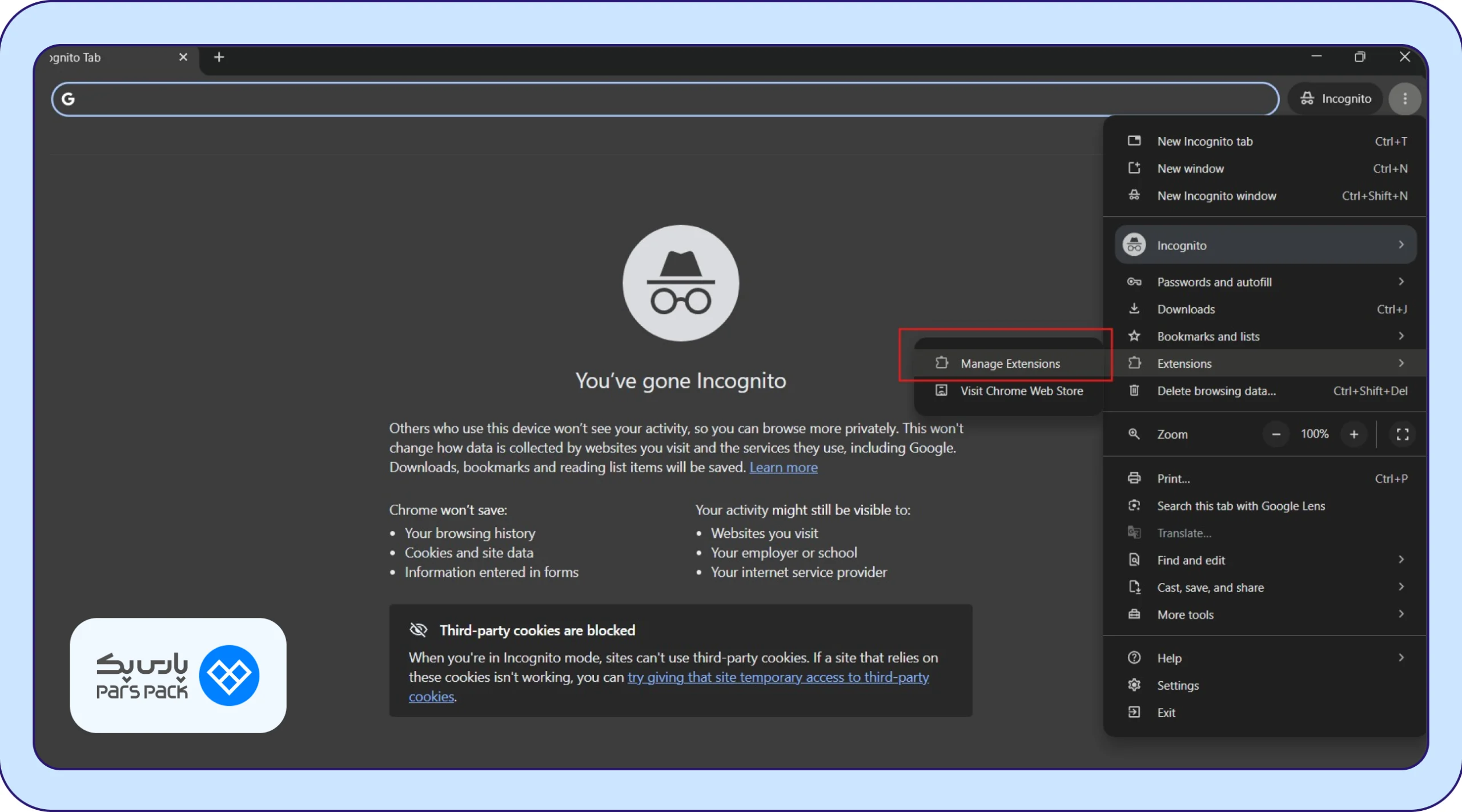Choose Visit Chrome Web Store
Image resolution: width=1462 pixels, height=812 pixels.
coord(1009,391)
